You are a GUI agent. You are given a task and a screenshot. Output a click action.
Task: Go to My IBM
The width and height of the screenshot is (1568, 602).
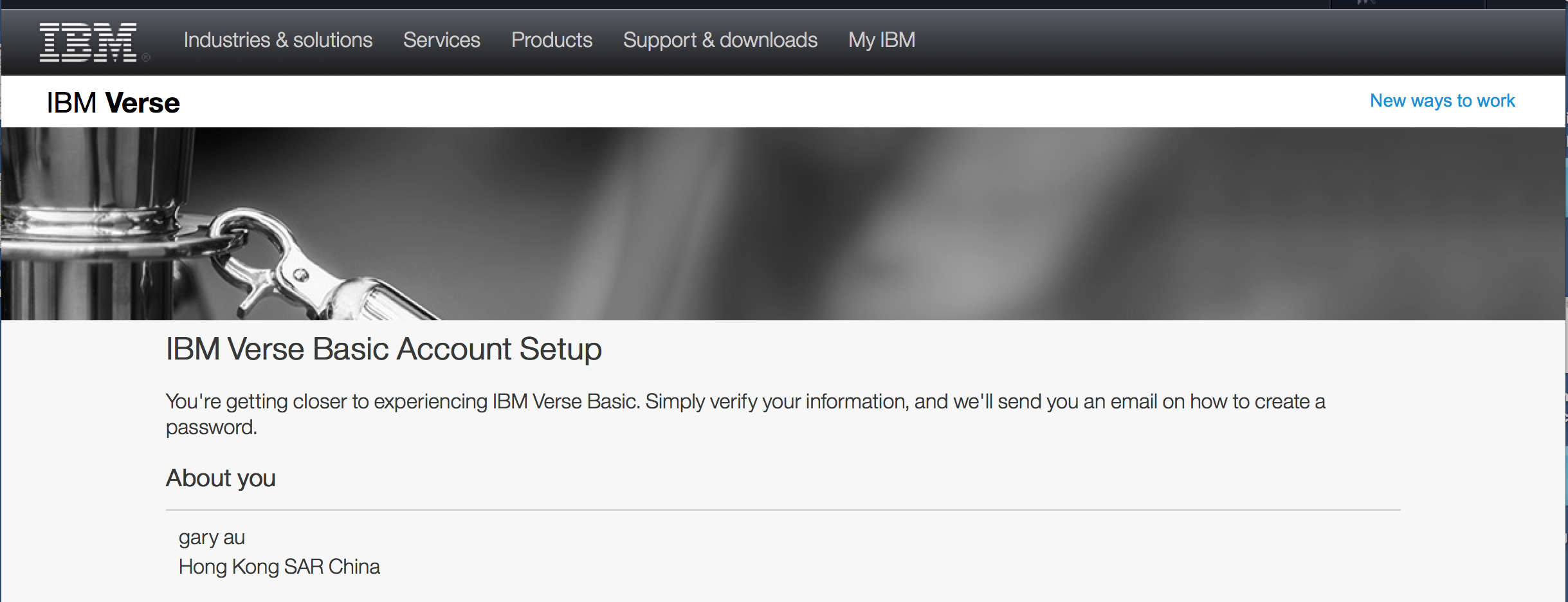click(881, 40)
